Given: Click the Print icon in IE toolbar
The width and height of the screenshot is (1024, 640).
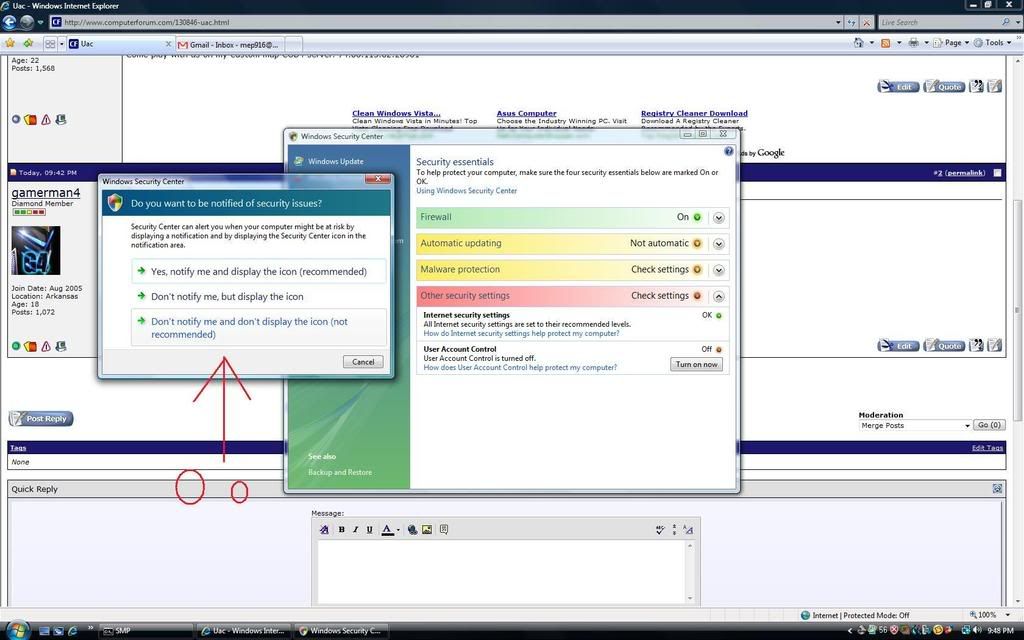Looking at the screenshot, I should 913,43.
